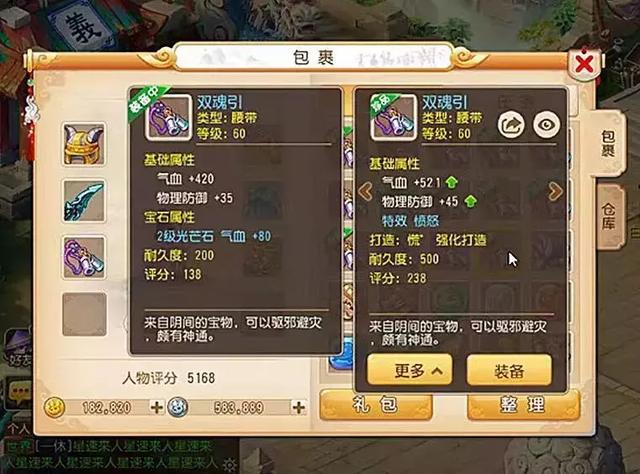Click the new 双魂引 item thumbnail
This screenshot has width=640, height=474.
[393, 117]
